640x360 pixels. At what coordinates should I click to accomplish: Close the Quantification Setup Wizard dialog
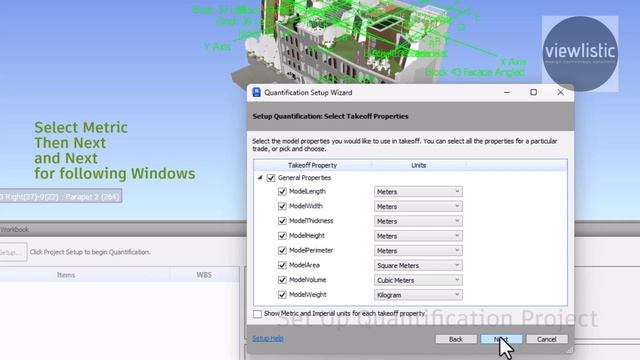(560, 92)
